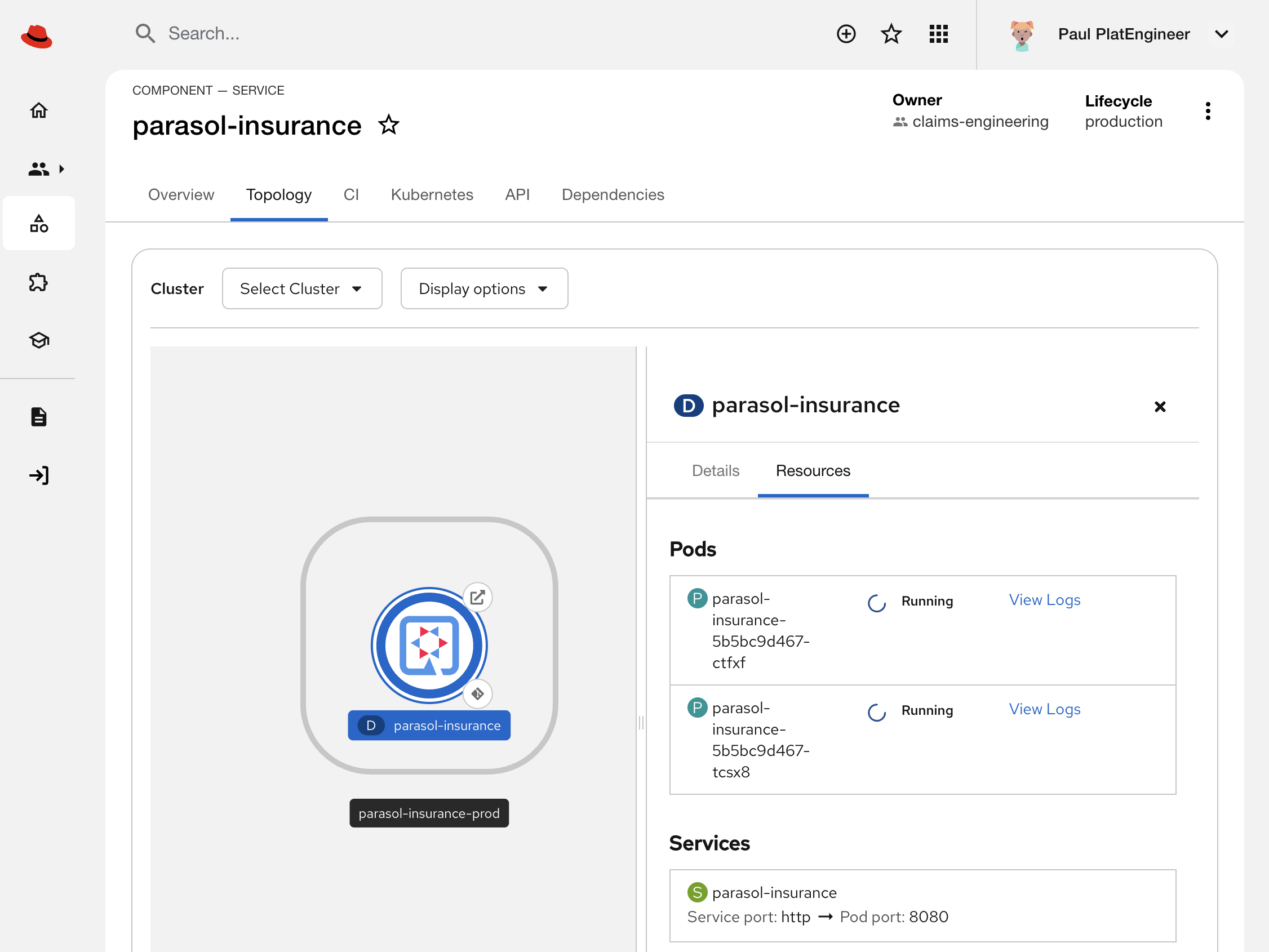Open the Home sidebar icon

39,110
